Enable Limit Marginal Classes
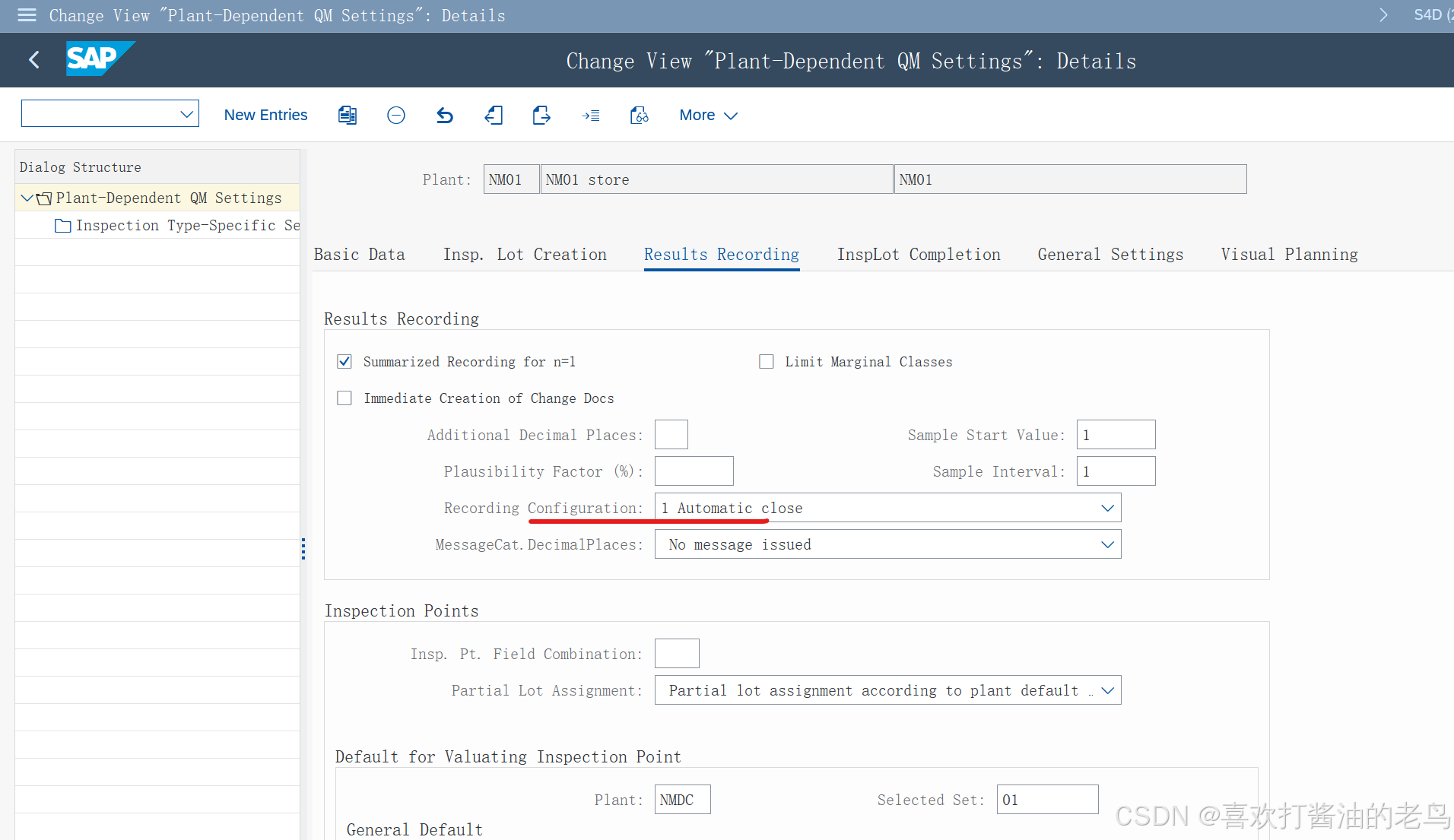Image resolution: width=1454 pixels, height=840 pixels. point(767,361)
